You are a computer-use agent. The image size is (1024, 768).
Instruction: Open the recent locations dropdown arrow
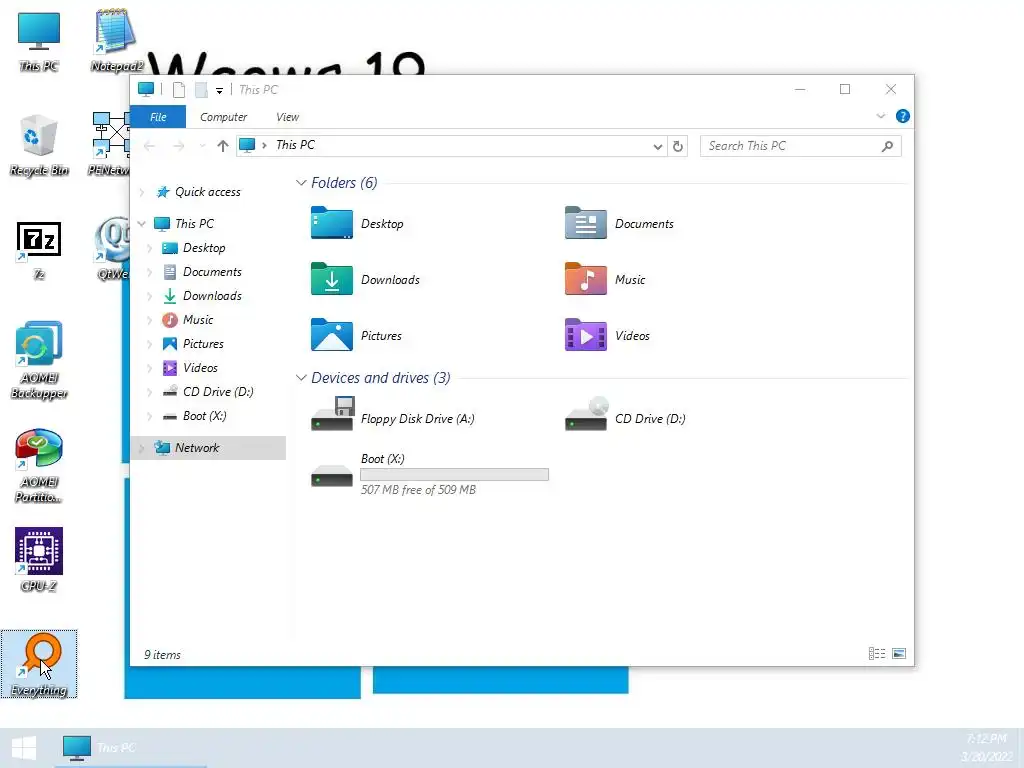tap(202, 146)
